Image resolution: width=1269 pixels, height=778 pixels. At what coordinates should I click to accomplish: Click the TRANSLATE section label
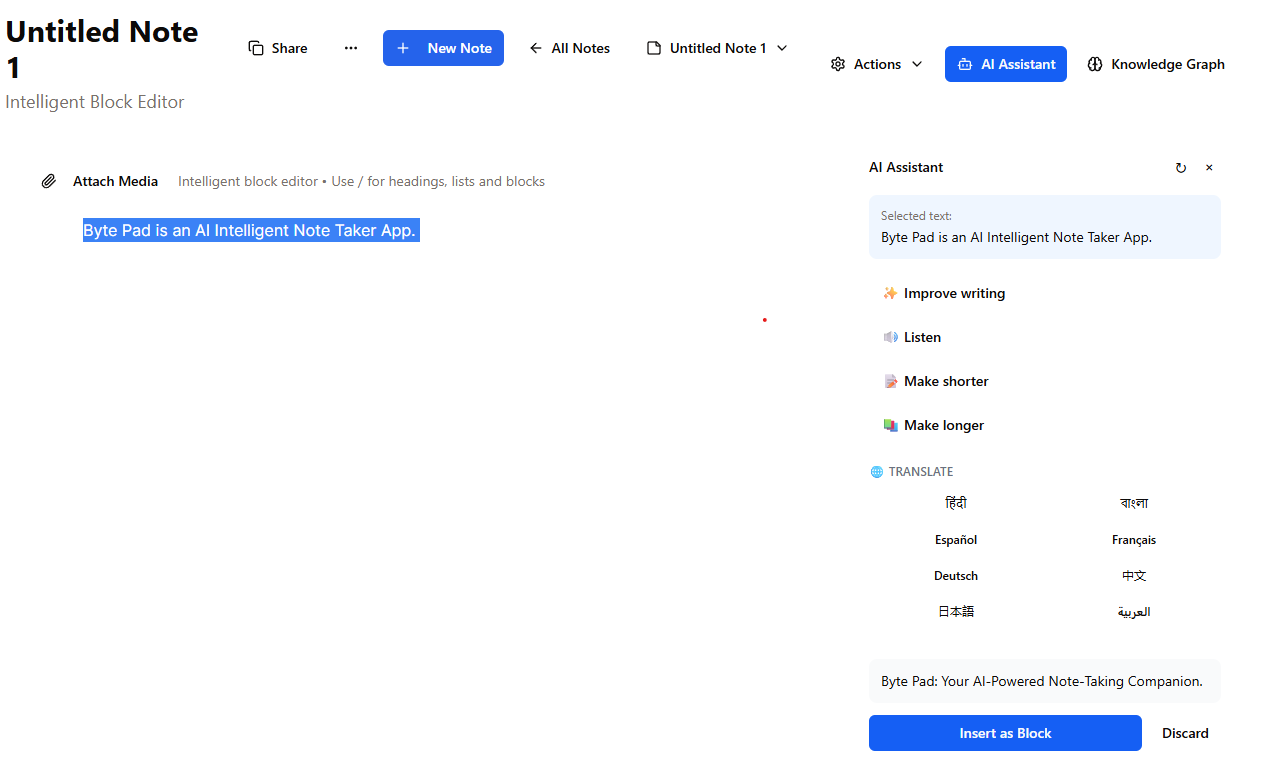tap(921, 472)
